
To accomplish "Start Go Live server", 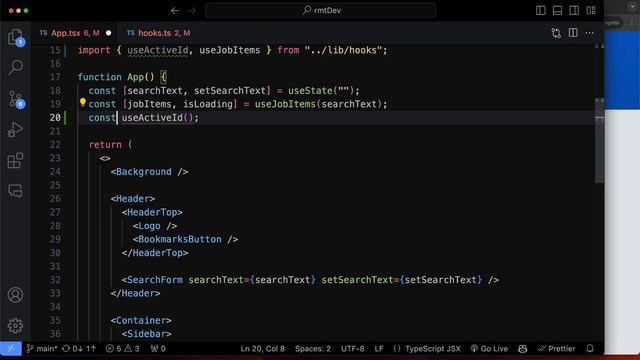I will pos(489,349).
